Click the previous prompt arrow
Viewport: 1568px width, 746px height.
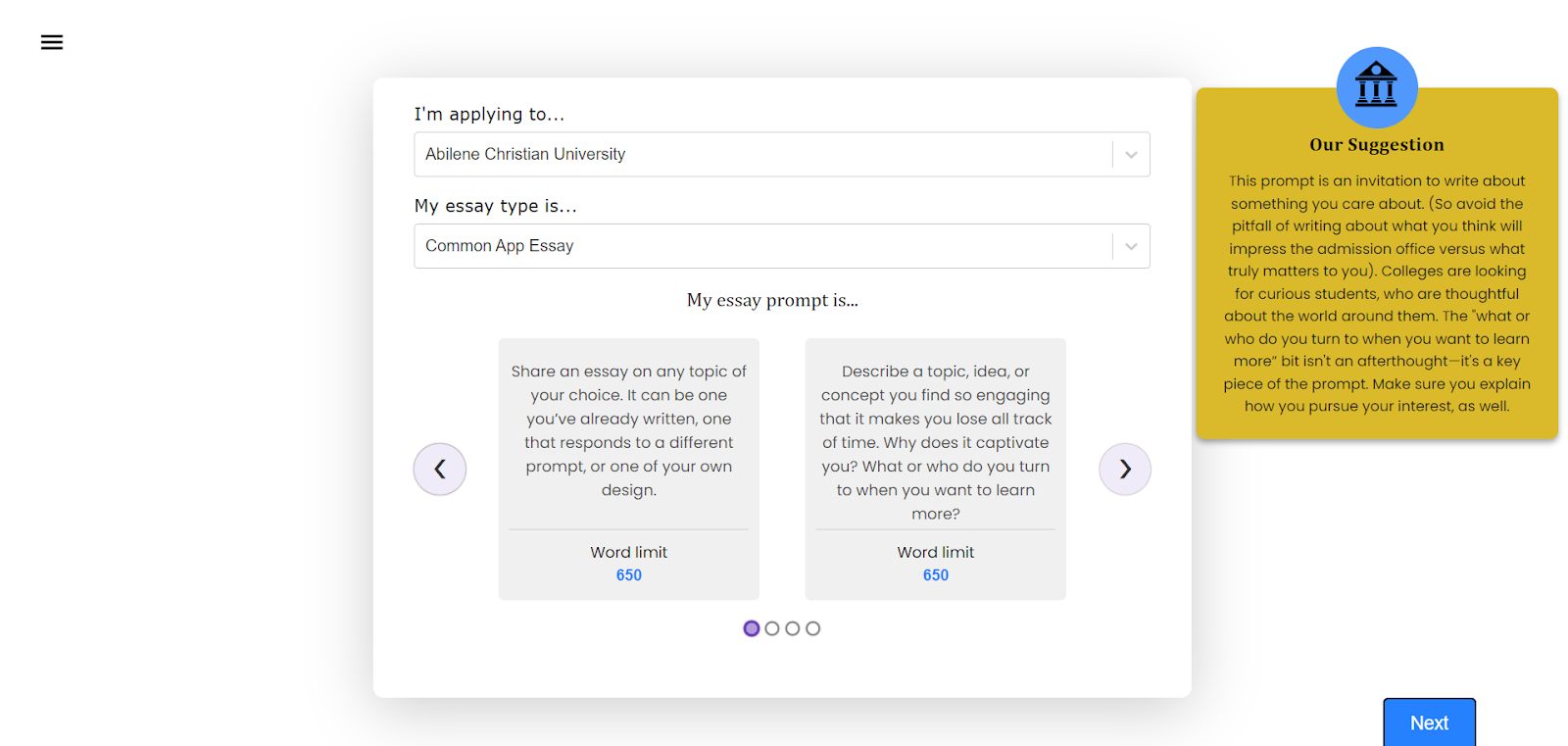pos(440,469)
